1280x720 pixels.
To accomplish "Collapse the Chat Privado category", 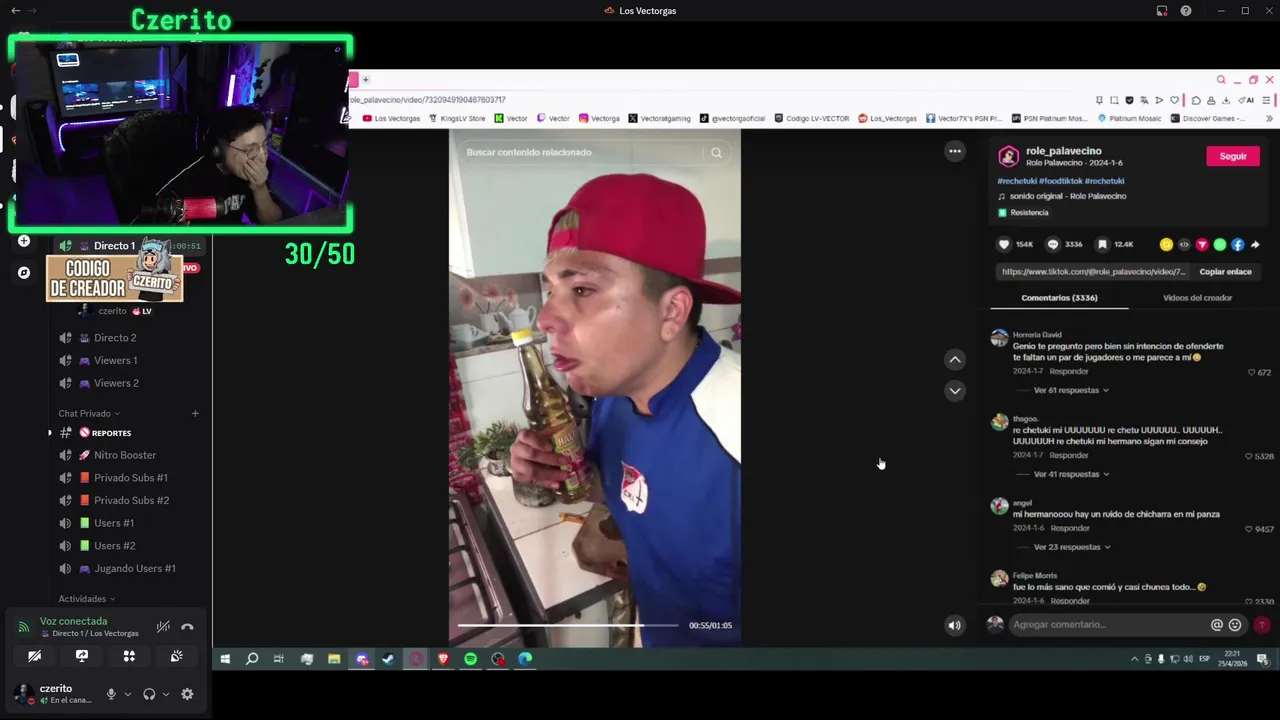I will pos(89,413).
